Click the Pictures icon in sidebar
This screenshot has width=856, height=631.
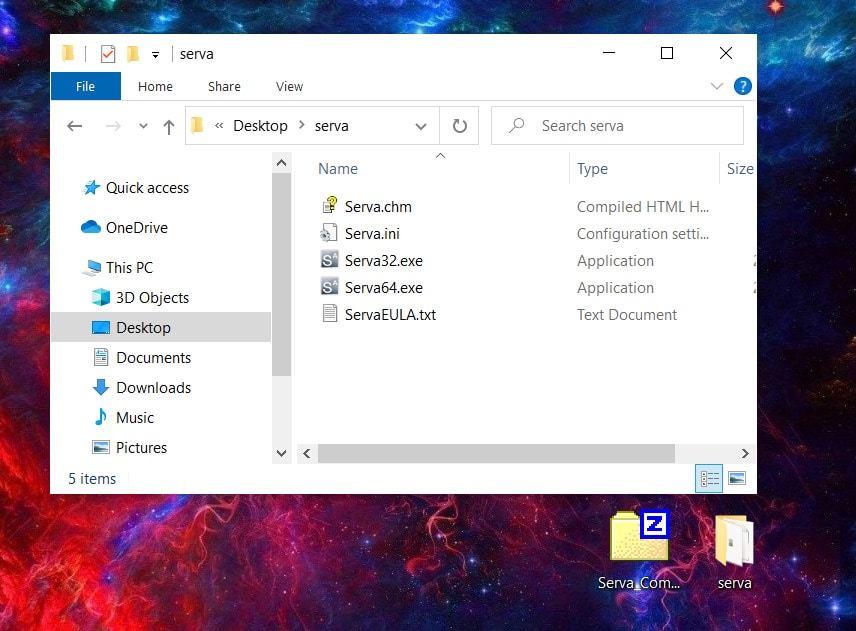pos(101,447)
